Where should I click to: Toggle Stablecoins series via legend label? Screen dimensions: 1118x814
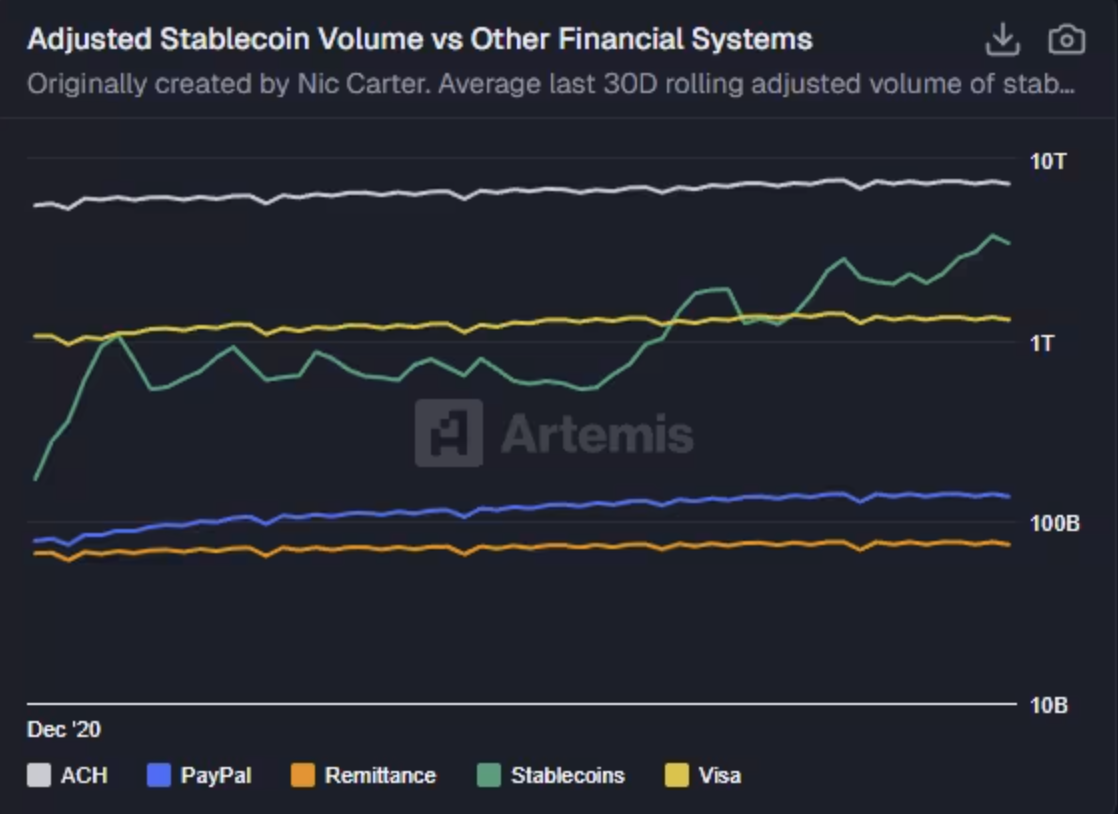tap(567, 775)
